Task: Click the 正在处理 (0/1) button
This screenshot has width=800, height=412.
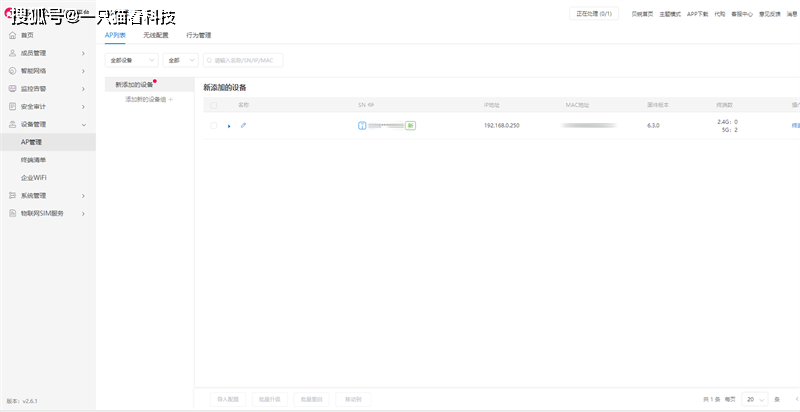Action: point(594,14)
